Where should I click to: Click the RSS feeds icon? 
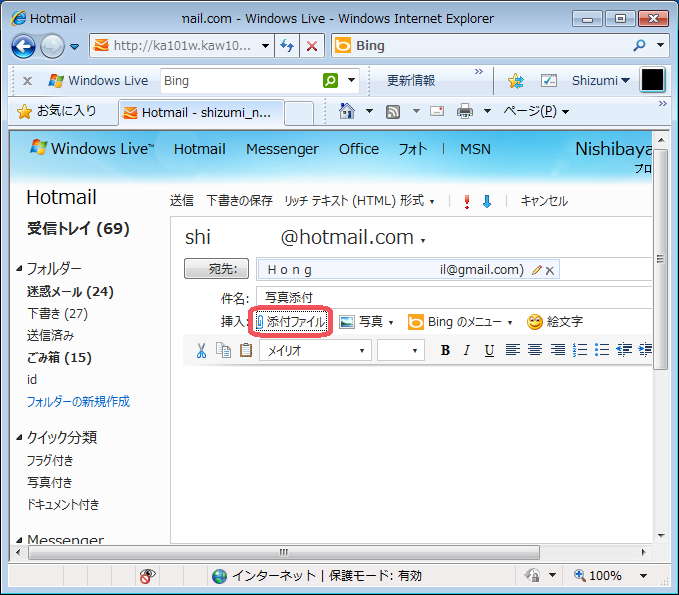393,112
